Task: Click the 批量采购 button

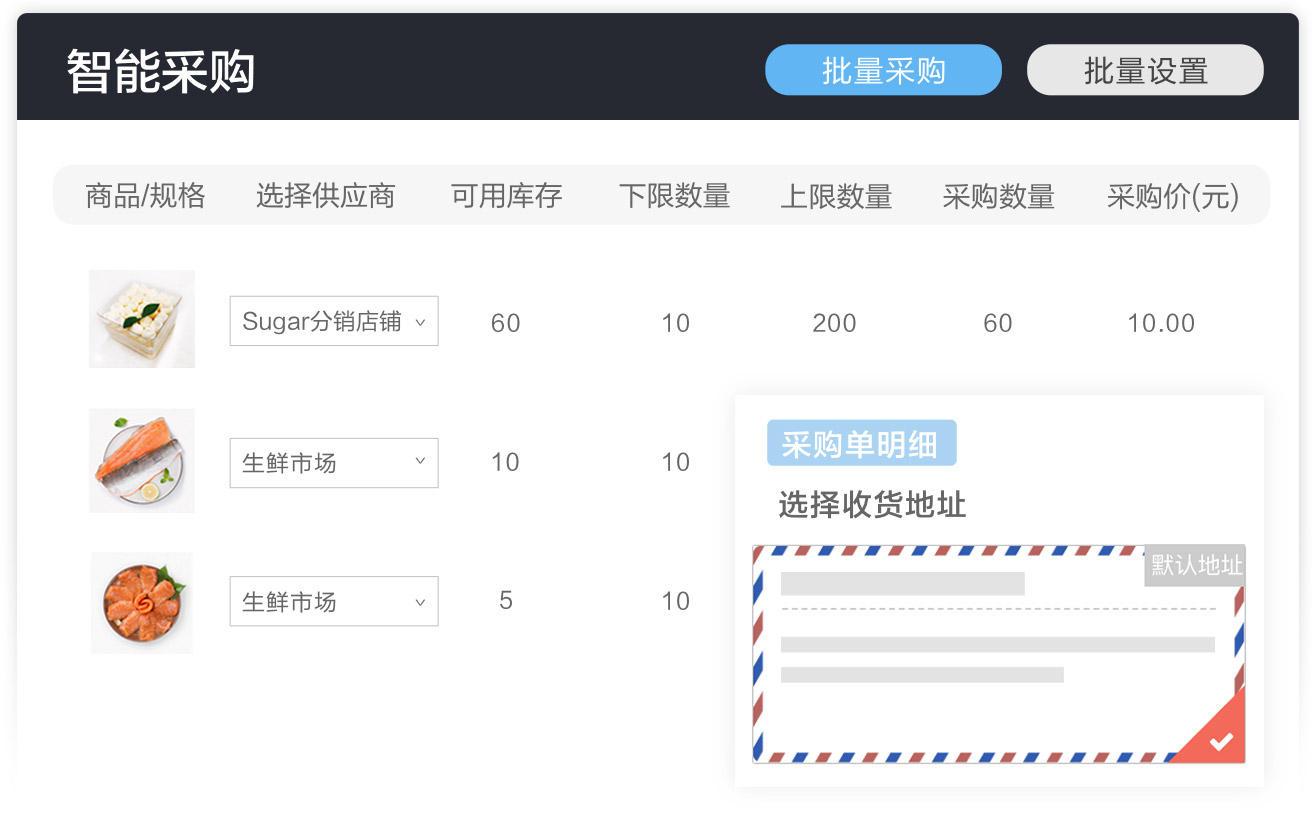Action: click(x=883, y=70)
